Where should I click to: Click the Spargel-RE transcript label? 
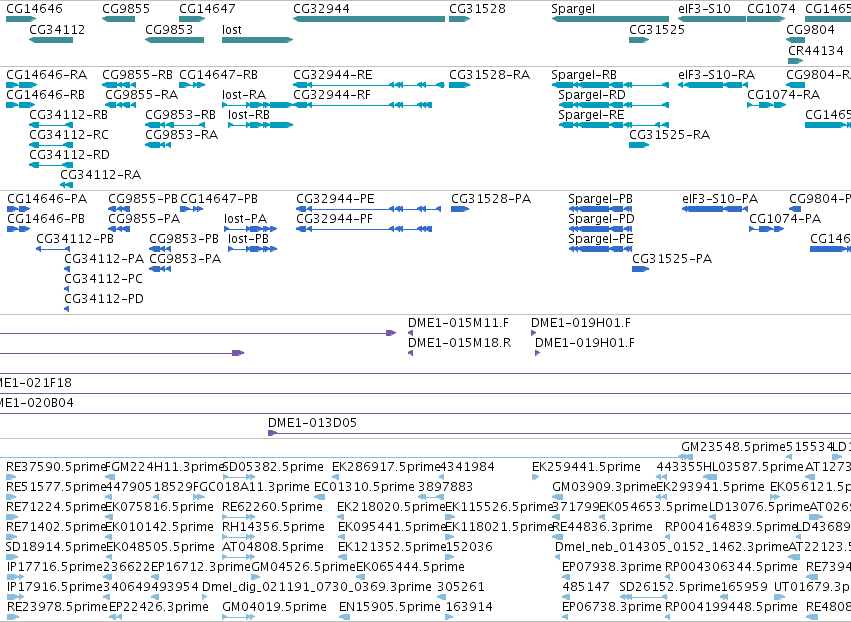tap(592, 115)
